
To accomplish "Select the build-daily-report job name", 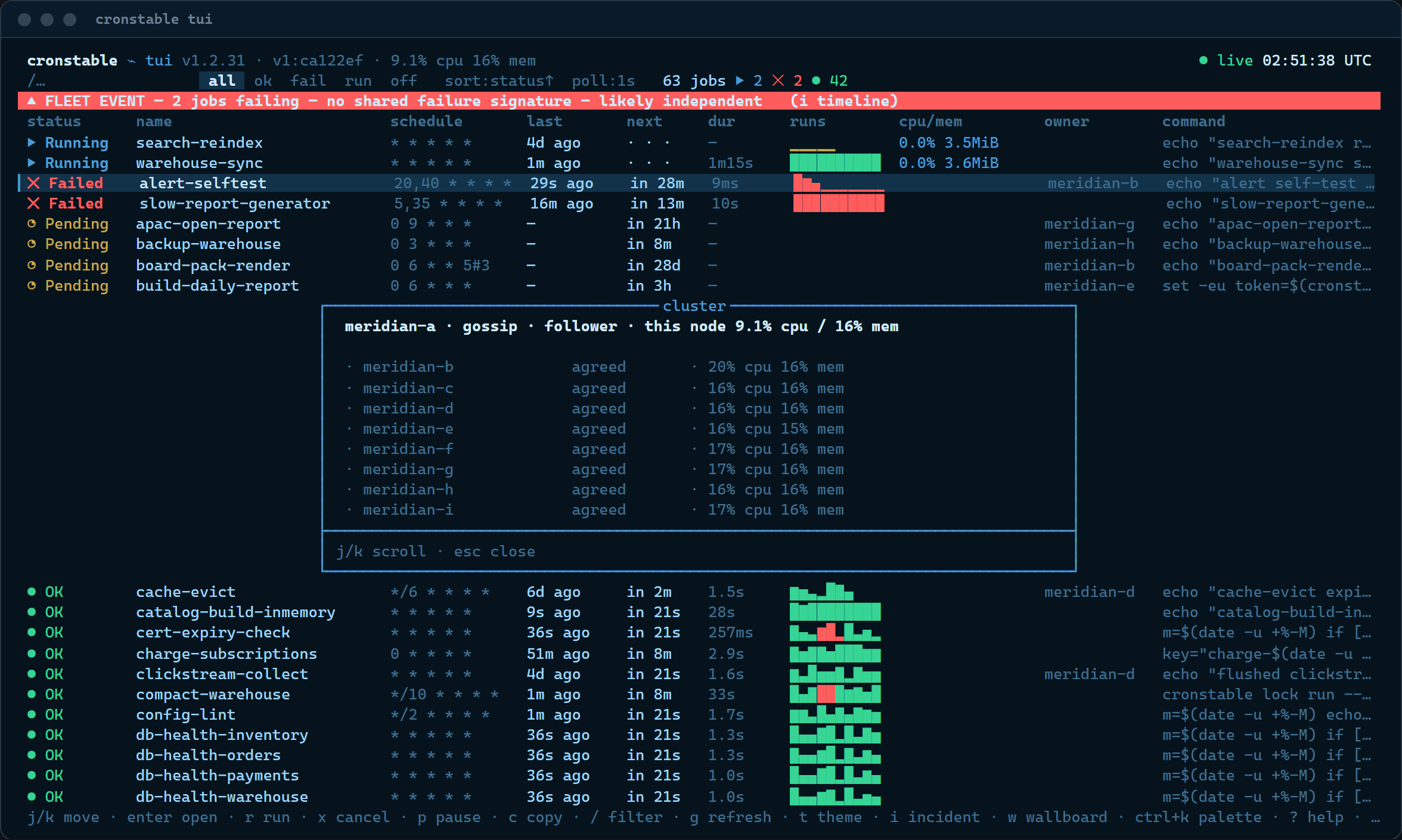I will coord(217,285).
